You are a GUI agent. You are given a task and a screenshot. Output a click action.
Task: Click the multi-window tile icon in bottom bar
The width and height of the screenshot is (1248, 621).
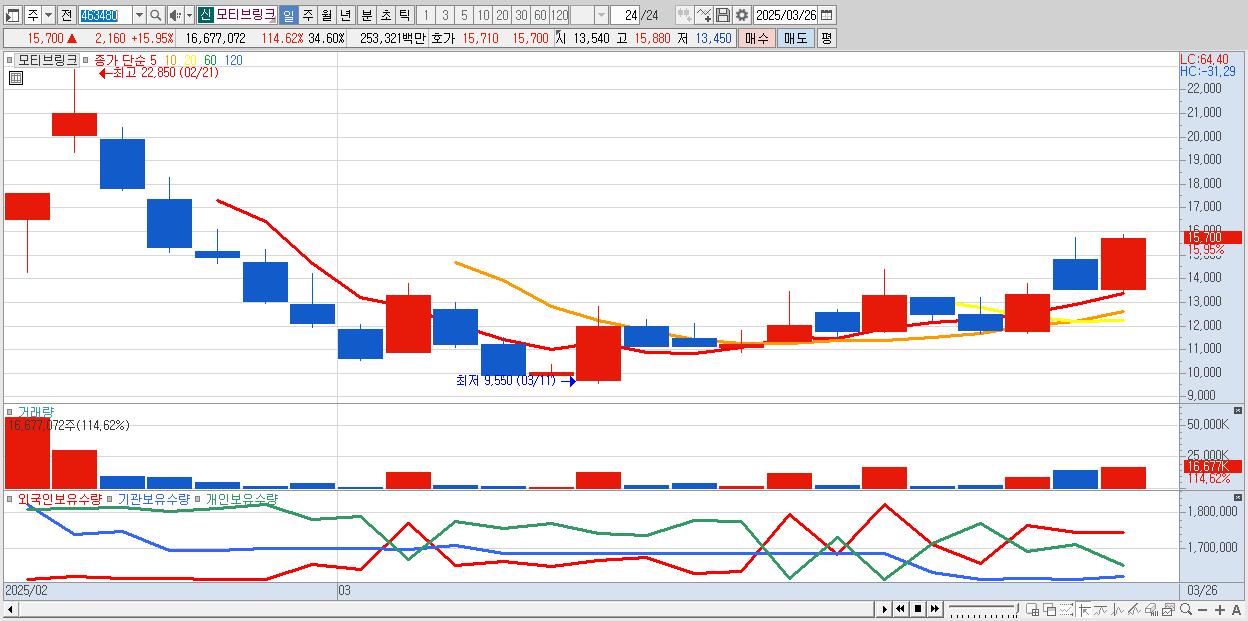point(1032,609)
